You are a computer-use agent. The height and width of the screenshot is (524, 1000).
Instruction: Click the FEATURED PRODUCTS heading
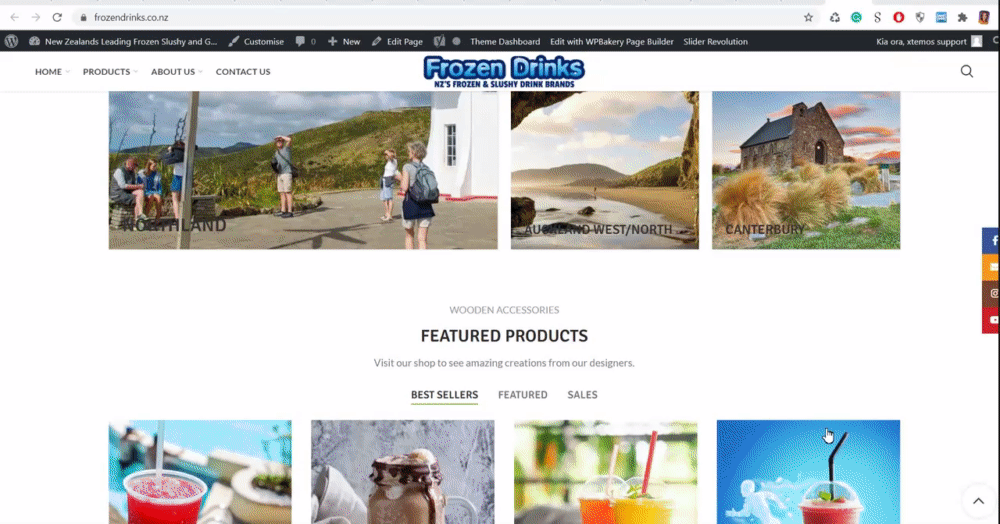[504, 336]
